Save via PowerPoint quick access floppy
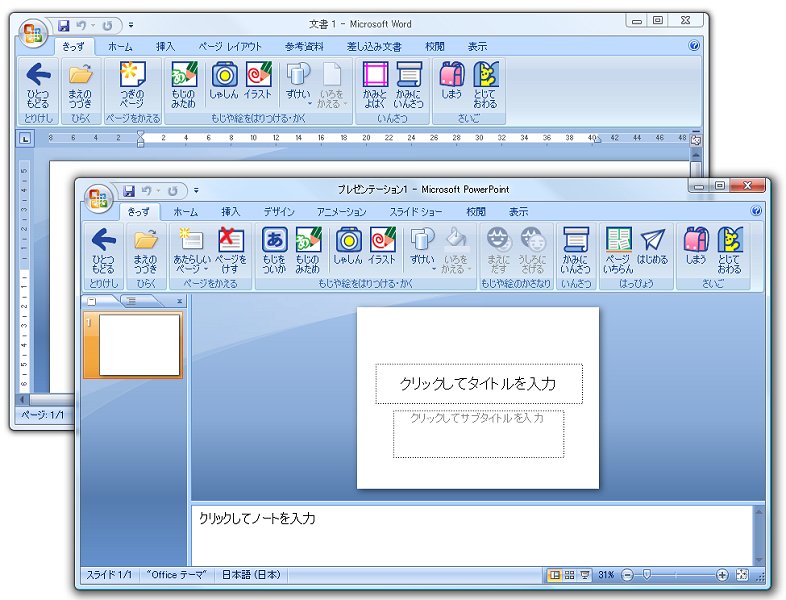Screen dimensions: 786x600 tap(129, 190)
